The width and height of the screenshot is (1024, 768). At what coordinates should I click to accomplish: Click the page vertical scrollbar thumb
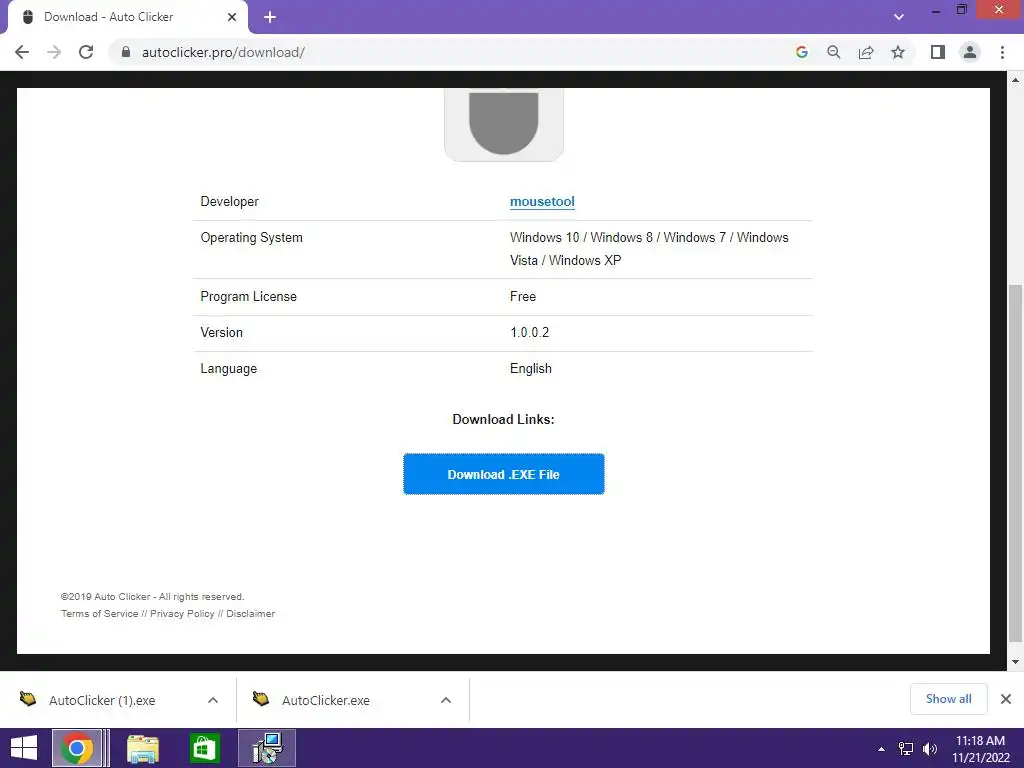1016,463
